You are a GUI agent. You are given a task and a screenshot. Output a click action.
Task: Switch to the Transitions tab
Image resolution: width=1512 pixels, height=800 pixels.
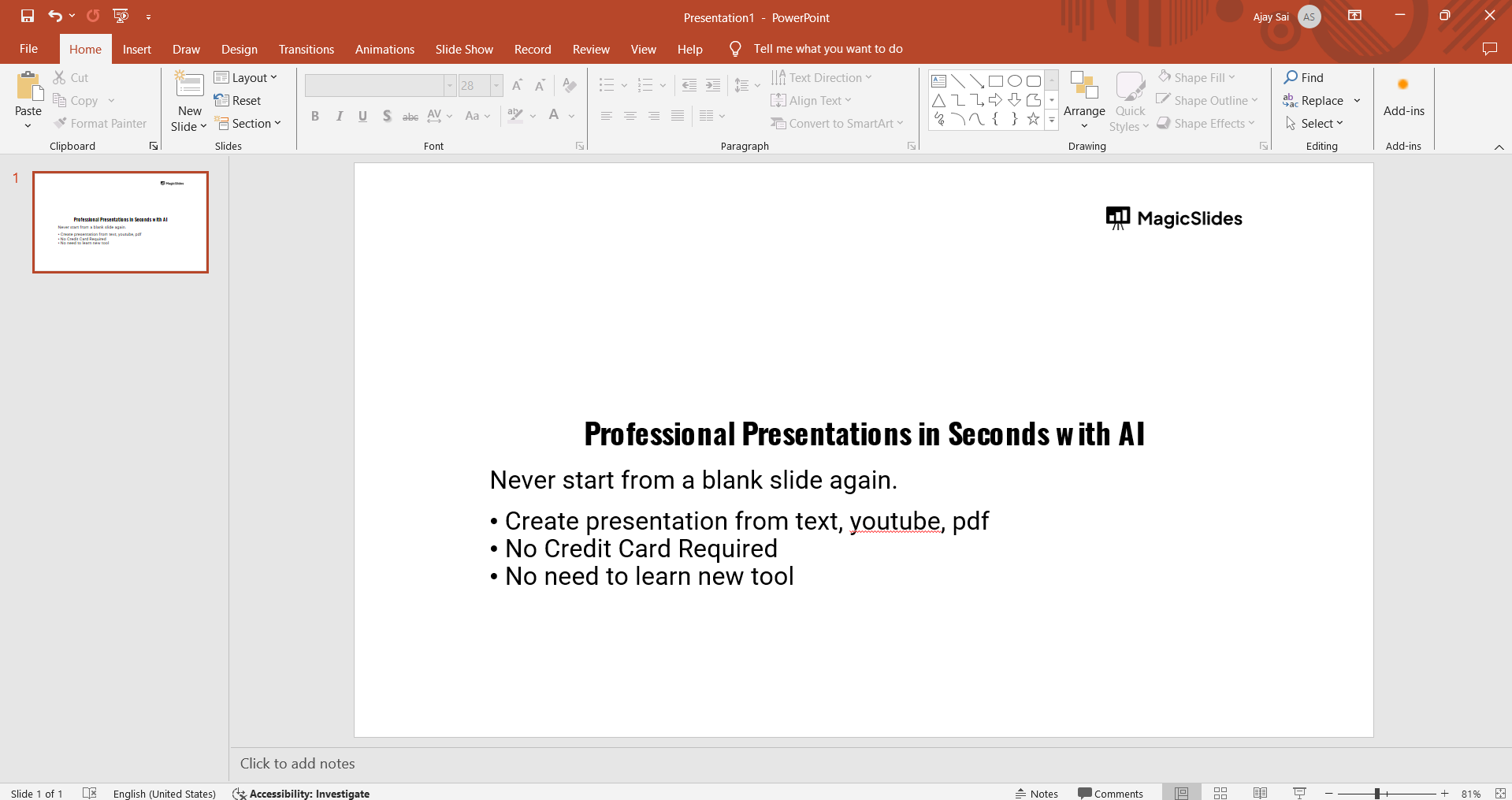306,49
